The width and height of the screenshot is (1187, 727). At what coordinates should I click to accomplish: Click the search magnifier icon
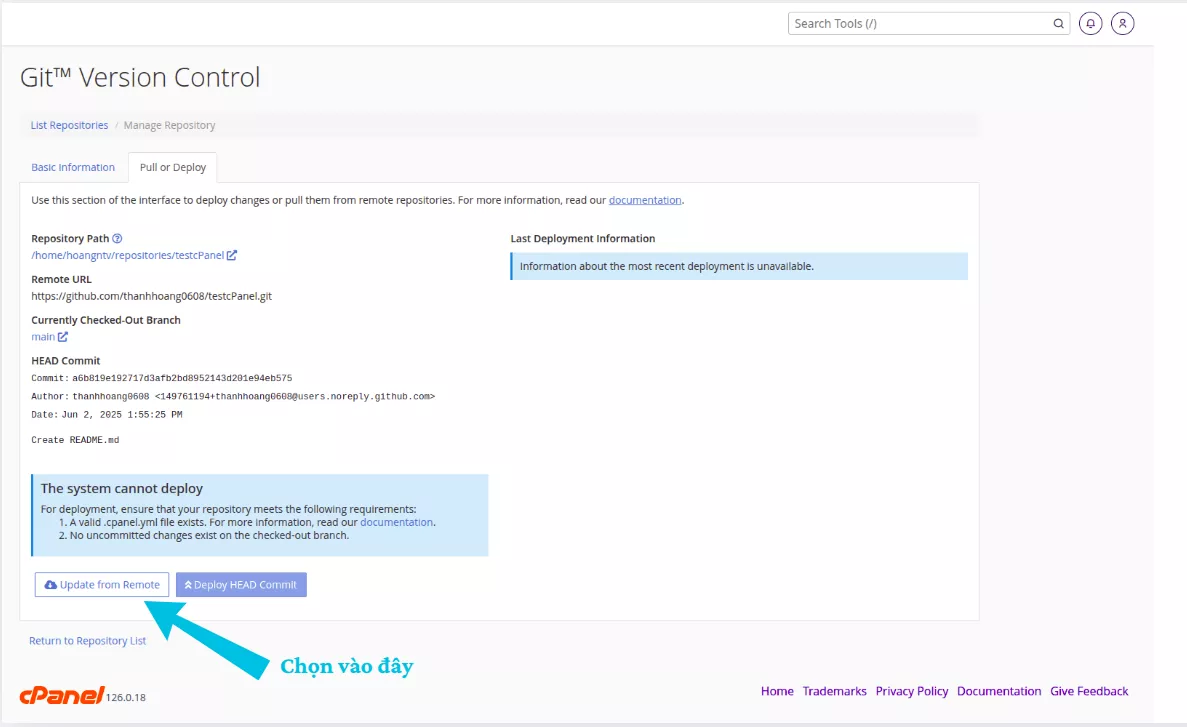click(1059, 24)
